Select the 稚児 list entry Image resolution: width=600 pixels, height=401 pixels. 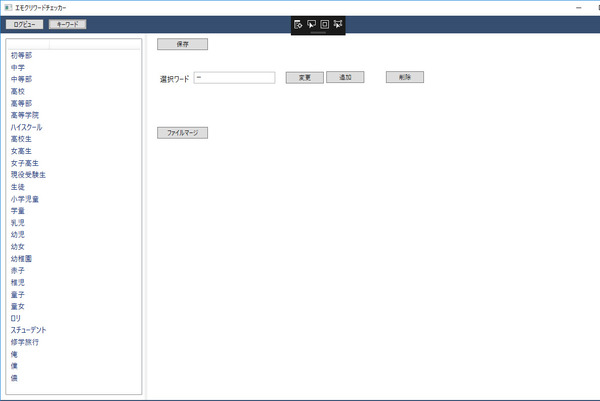pos(18,283)
